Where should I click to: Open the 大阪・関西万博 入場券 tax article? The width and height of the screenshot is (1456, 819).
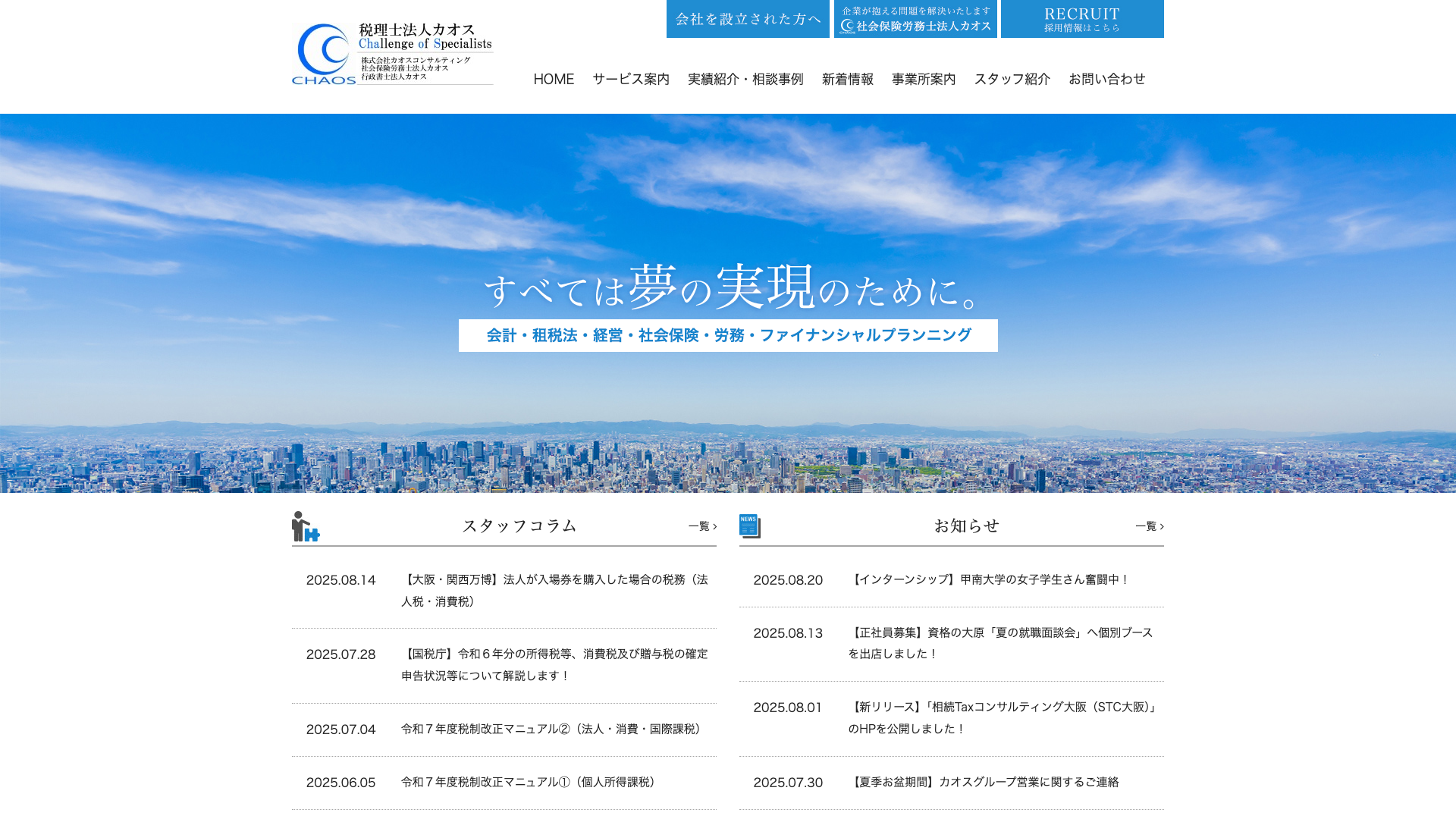coord(554,590)
